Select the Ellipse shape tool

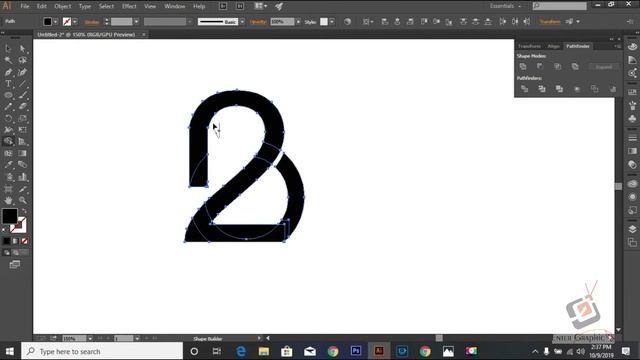8,95
